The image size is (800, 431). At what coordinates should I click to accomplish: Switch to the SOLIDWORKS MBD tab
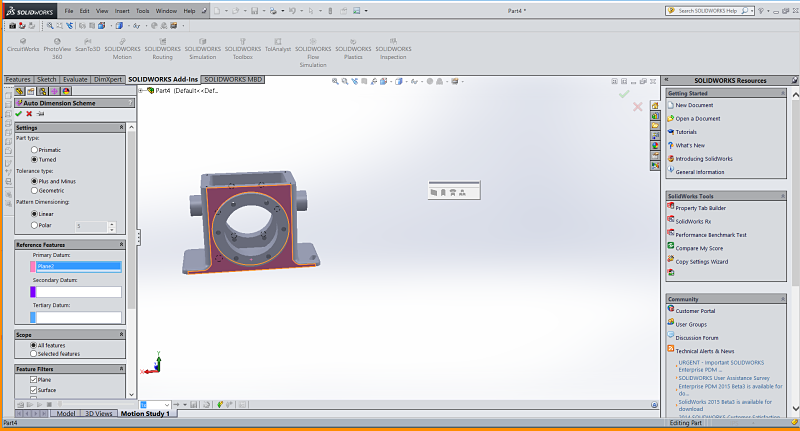pyautogui.click(x=233, y=80)
